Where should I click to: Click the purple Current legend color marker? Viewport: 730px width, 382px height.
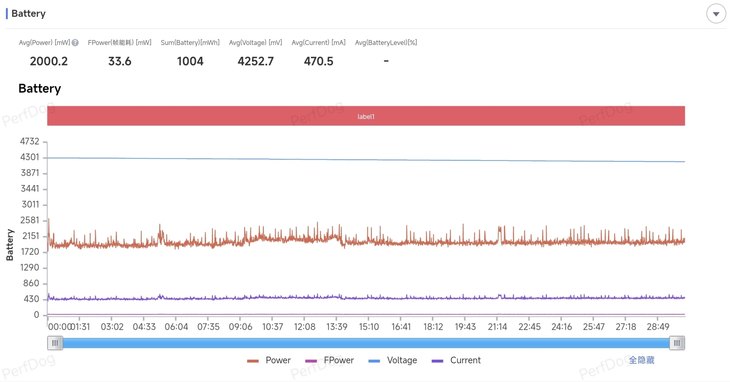[437, 361]
